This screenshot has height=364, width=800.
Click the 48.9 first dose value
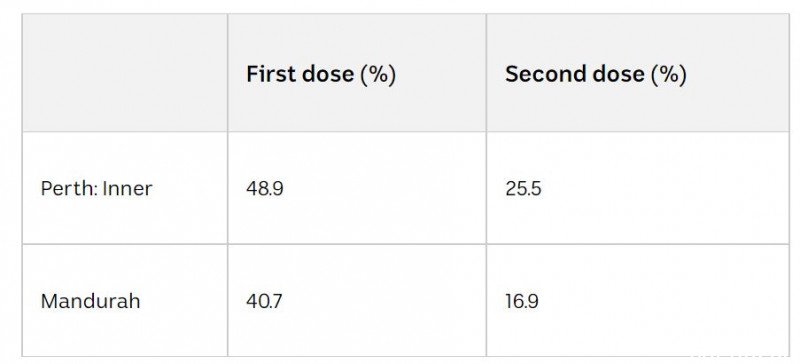click(x=265, y=189)
